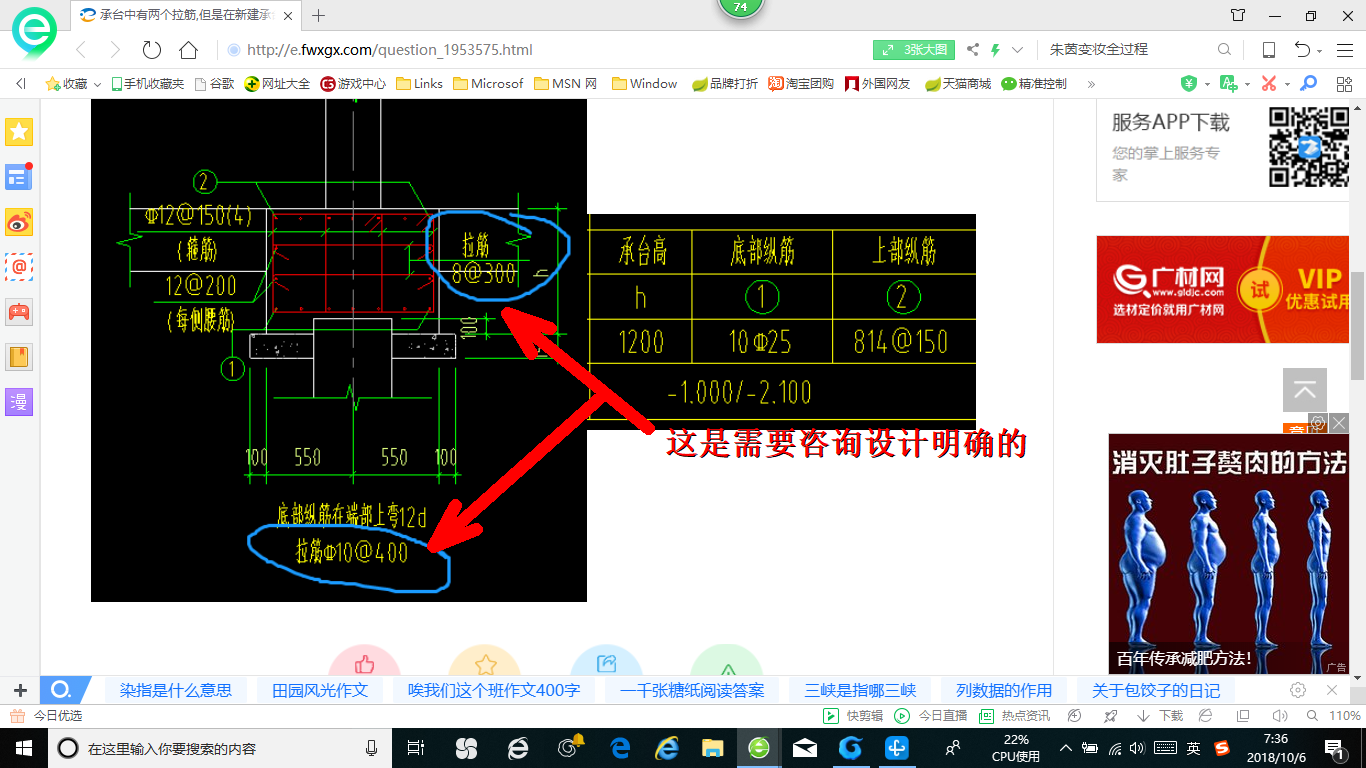Screen dimensions: 1366x768
Task: Expand the hidden bookmarks » chevron
Action: point(1091,84)
